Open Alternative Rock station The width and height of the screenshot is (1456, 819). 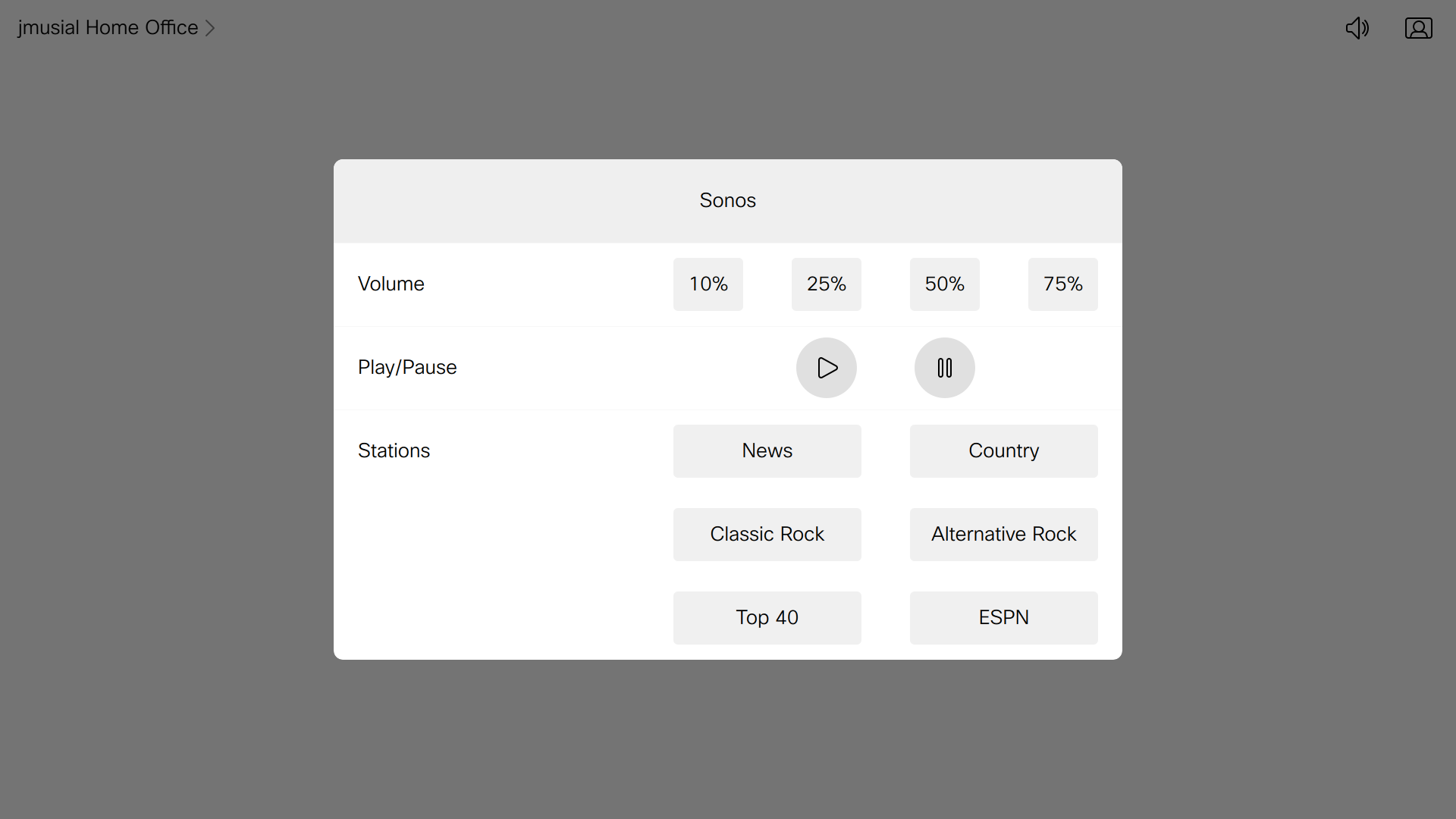tap(1003, 534)
